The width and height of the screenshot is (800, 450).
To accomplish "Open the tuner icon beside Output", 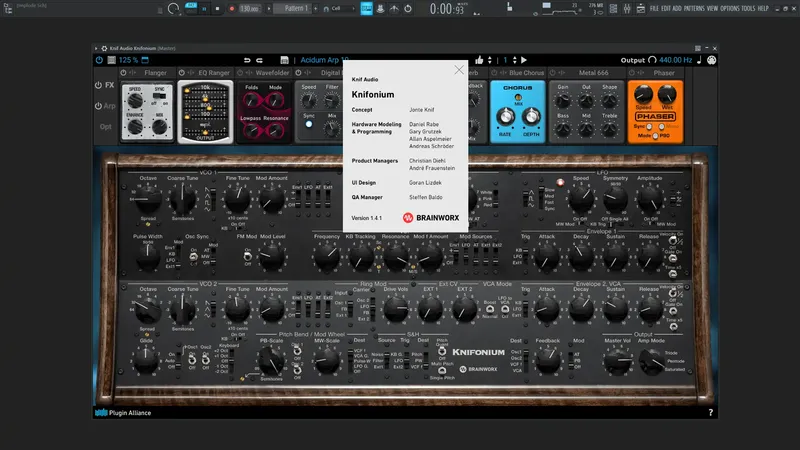I will (x=652, y=60).
